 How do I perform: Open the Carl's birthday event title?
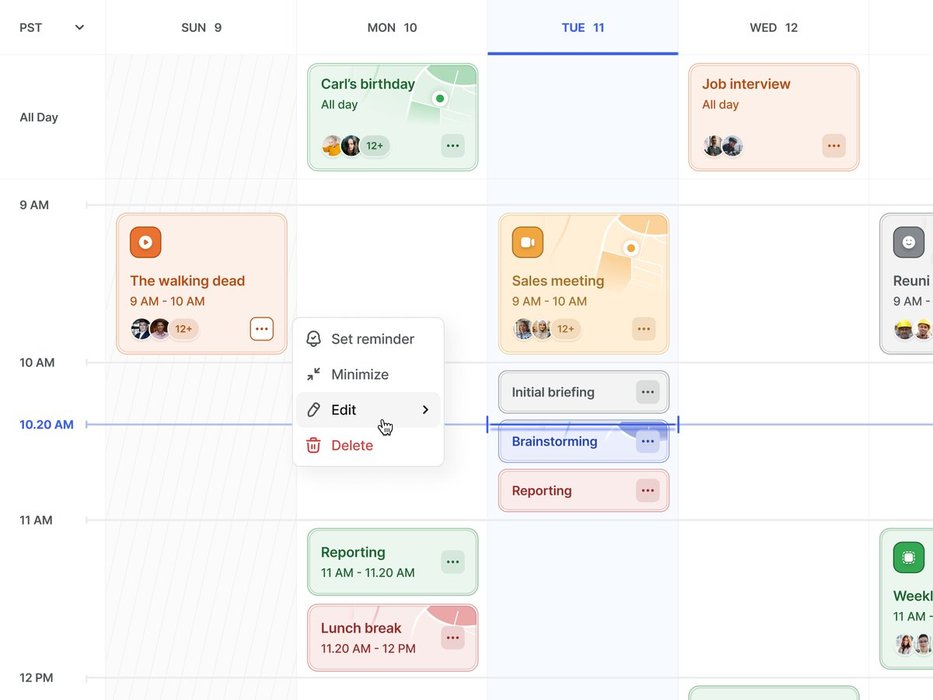[x=368, y=84]
